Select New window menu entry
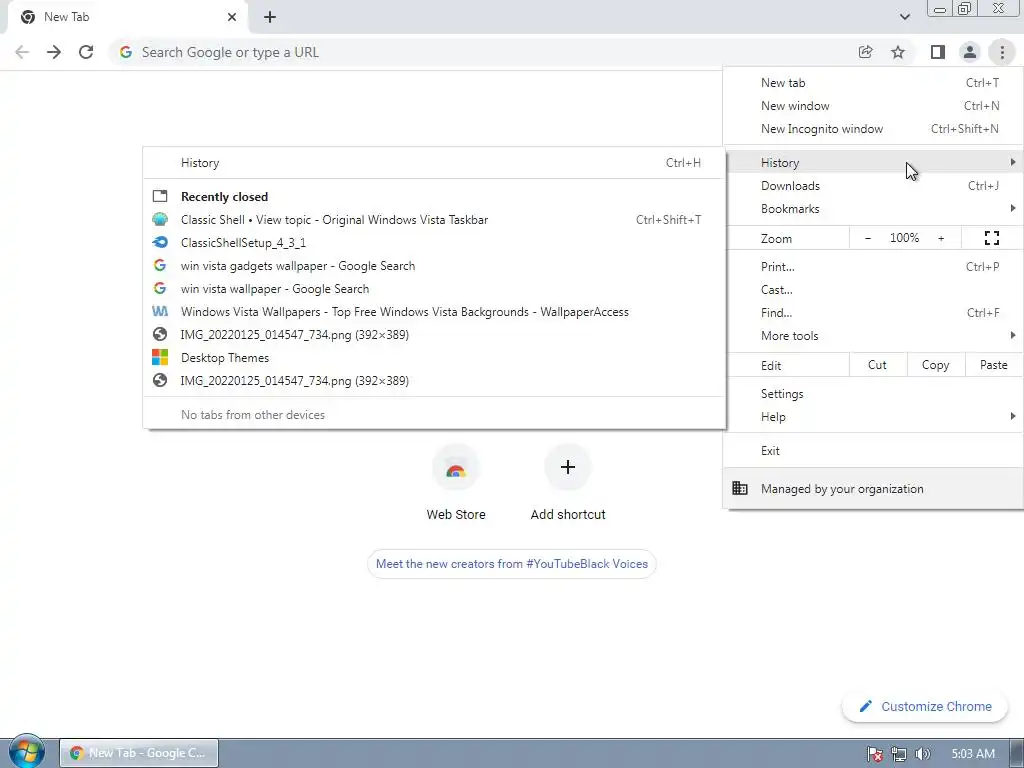 pos(873,106)
